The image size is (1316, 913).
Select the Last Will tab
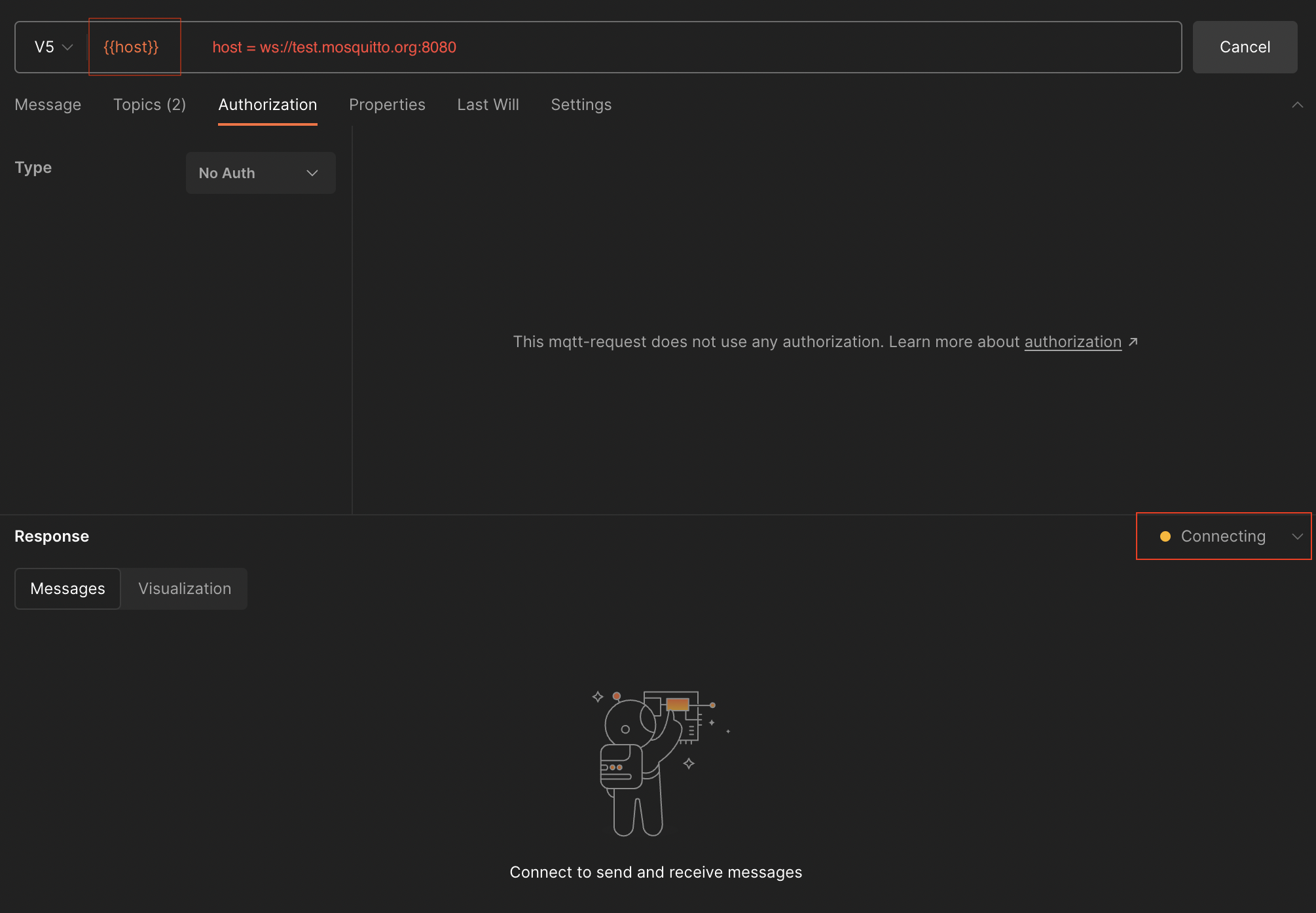[x=488, y=104]
